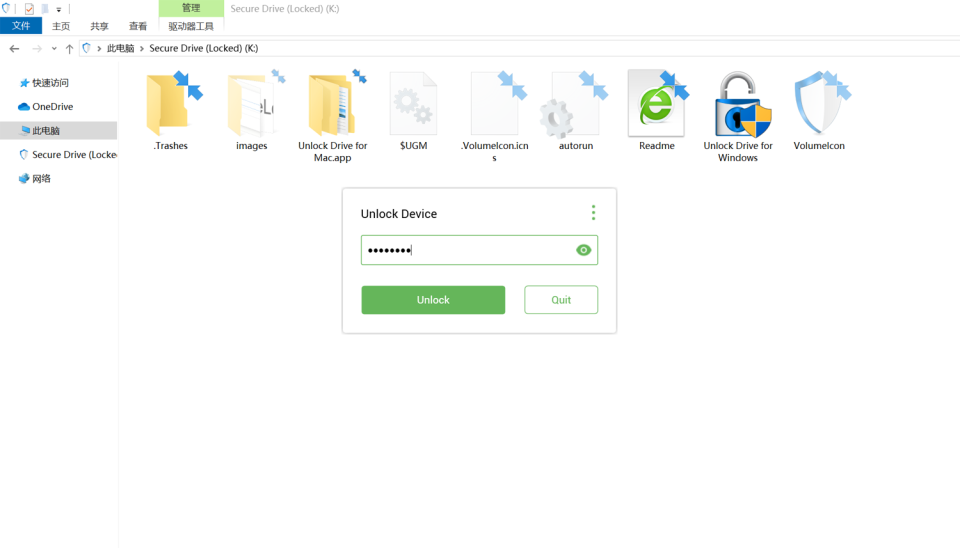Click the new folder quick access icon
Screen dimensions: 960x548
pos(45,9)
